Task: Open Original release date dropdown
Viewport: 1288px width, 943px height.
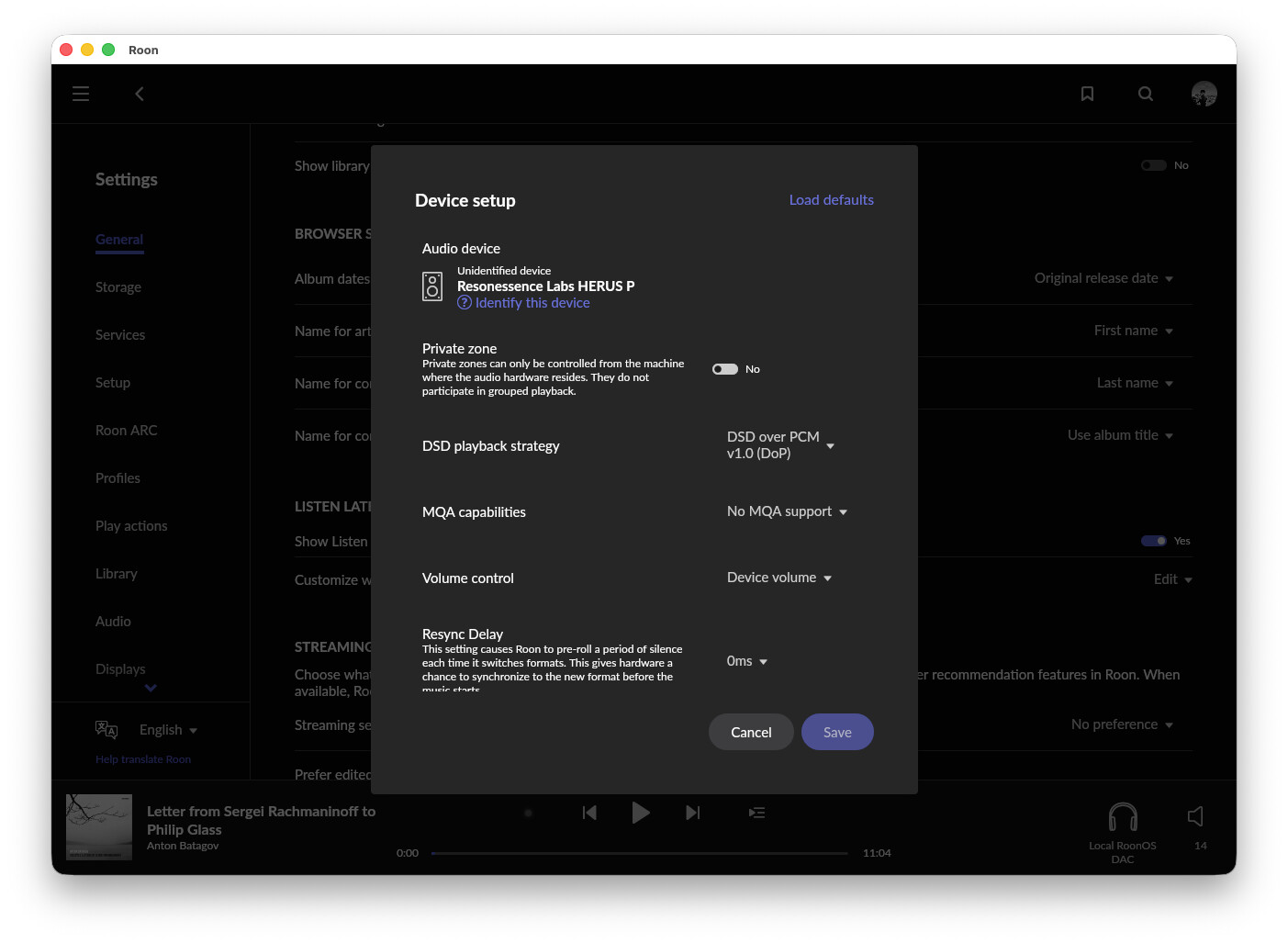Action: 1103,278
